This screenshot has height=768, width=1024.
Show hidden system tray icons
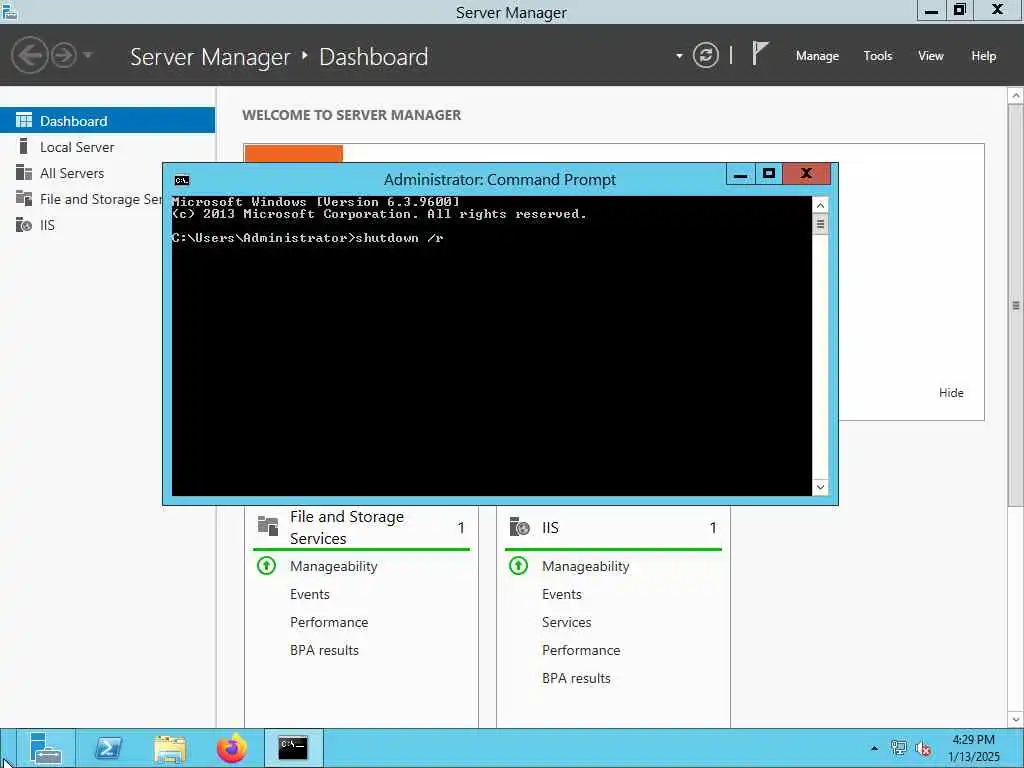(x=874, y=748)
